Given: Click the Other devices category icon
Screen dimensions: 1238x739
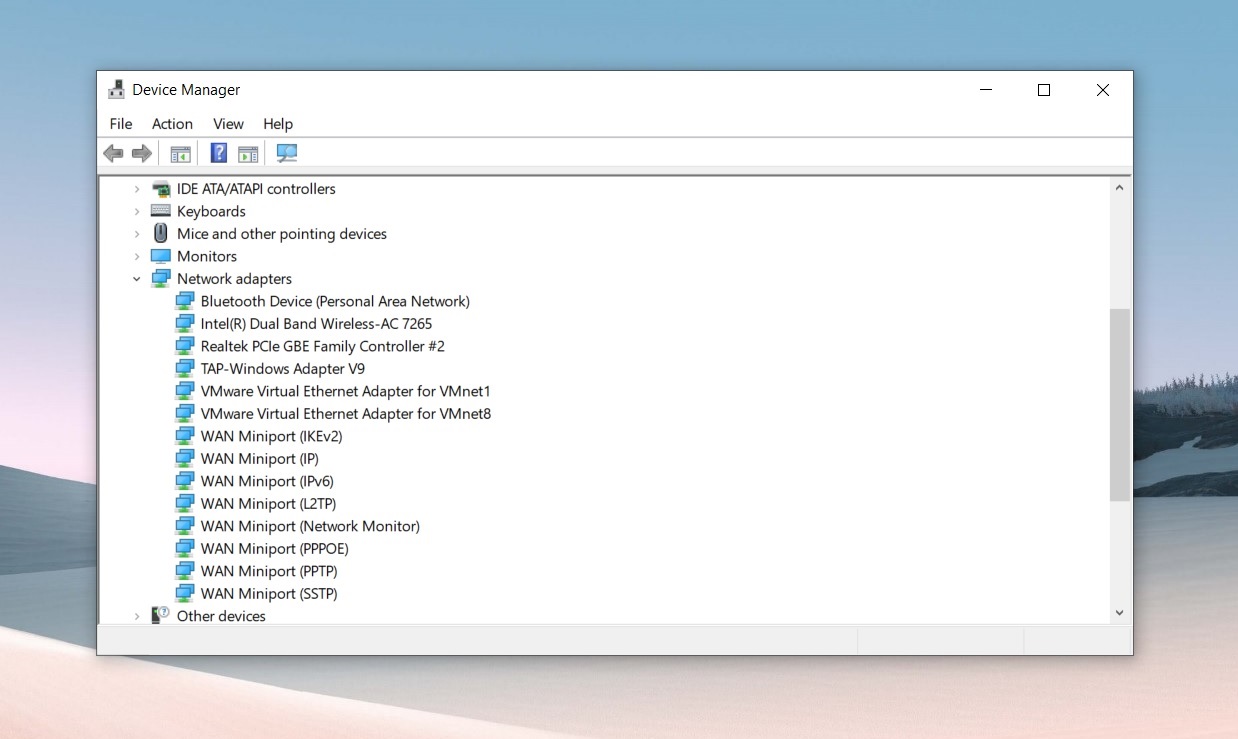Looking at the screenshot, I should pyautogui.click(x=160, y=615).
